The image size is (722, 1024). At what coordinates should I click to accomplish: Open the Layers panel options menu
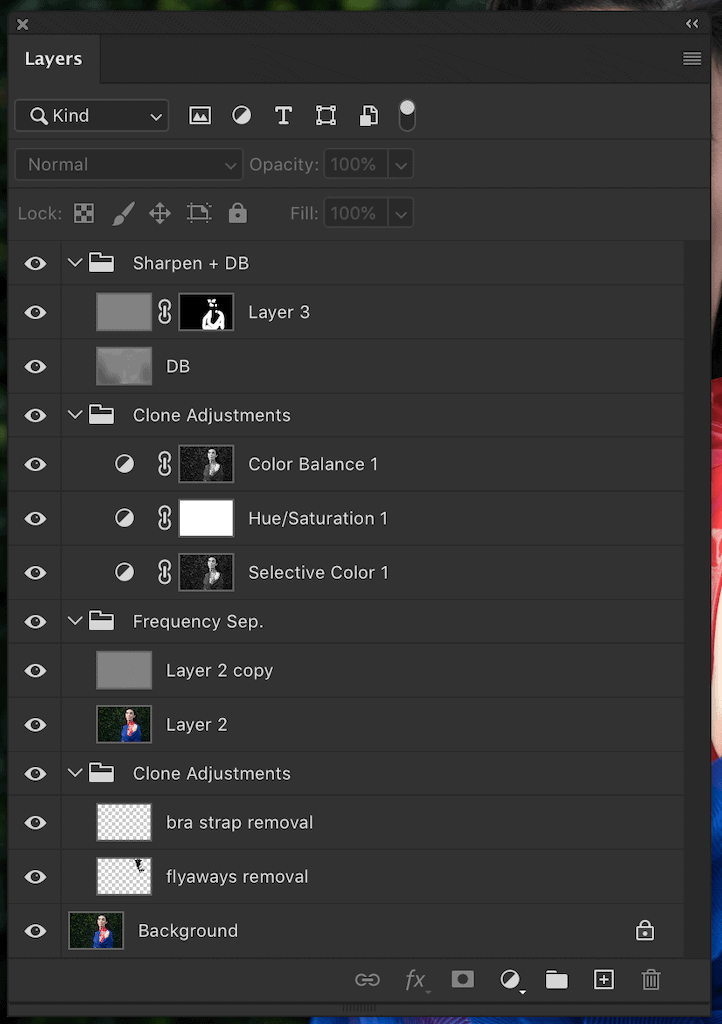pos(692,59)
